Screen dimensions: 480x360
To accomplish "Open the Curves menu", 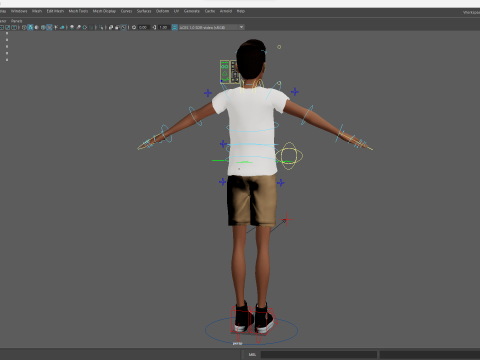I will pyautogui.click(x=126, y=11).
